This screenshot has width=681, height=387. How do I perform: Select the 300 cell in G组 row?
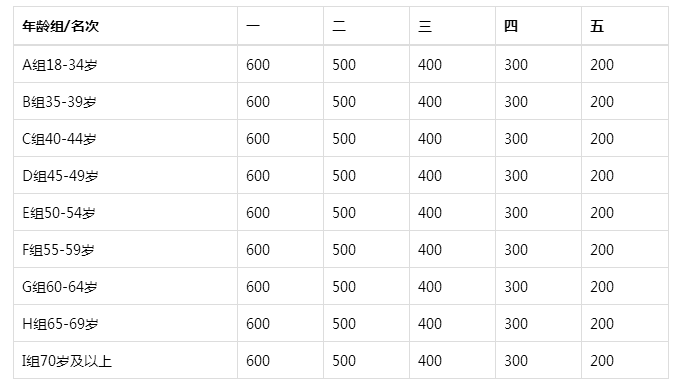coord(516,287)
